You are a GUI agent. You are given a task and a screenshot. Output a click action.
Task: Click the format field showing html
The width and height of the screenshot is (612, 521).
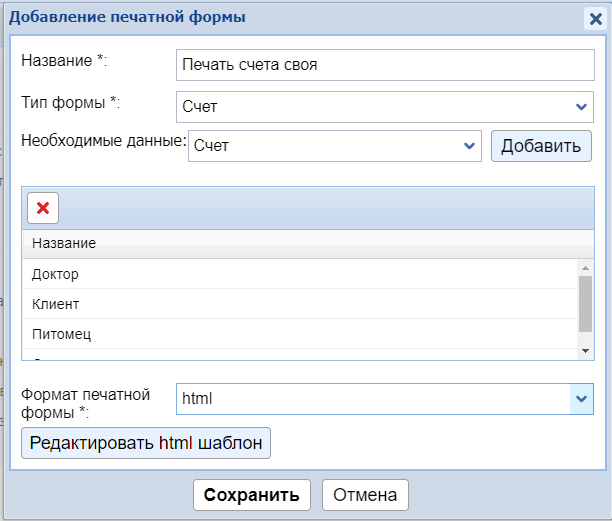pyautogui.click(x=370, y=399)
